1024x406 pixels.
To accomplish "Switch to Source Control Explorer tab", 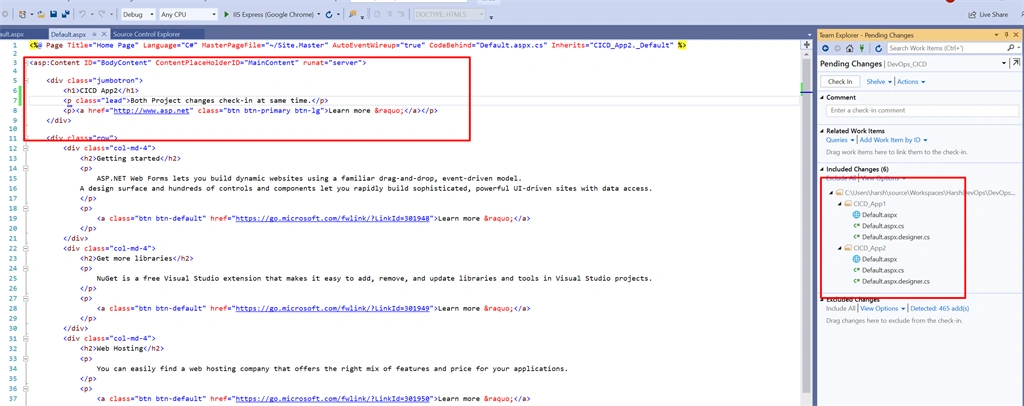I will click(x=146, y=34).
